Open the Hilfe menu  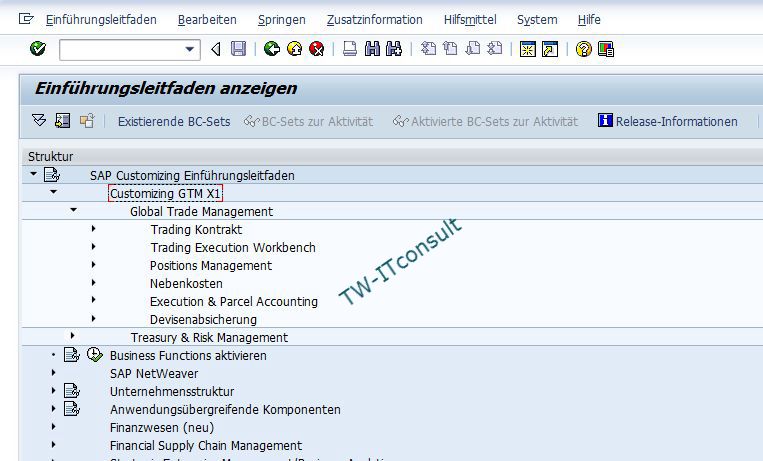click(x=589, y=19)
